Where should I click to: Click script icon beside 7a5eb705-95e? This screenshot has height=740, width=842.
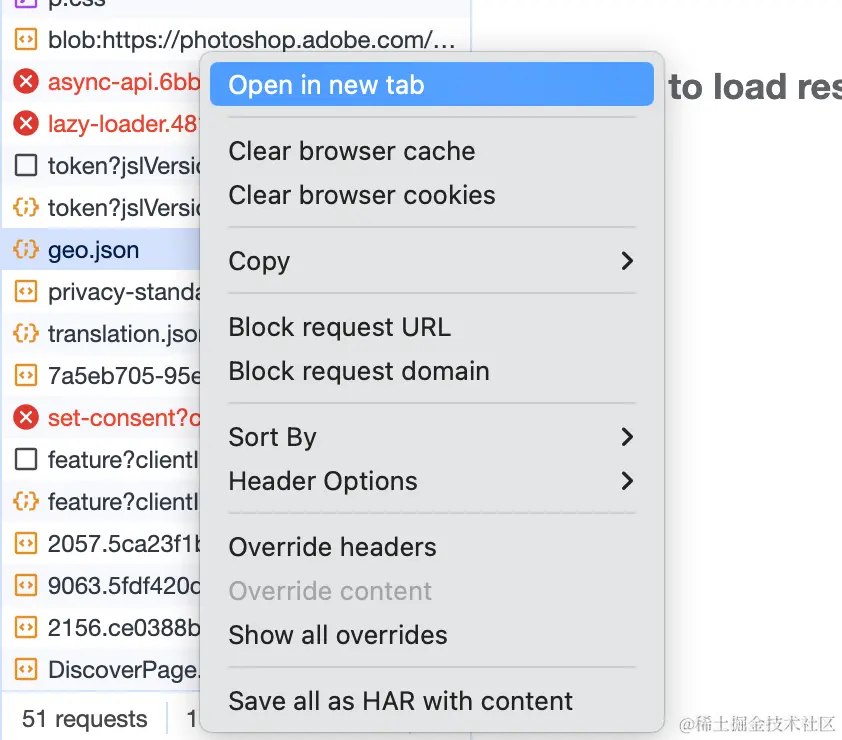(x=26, y=375)
